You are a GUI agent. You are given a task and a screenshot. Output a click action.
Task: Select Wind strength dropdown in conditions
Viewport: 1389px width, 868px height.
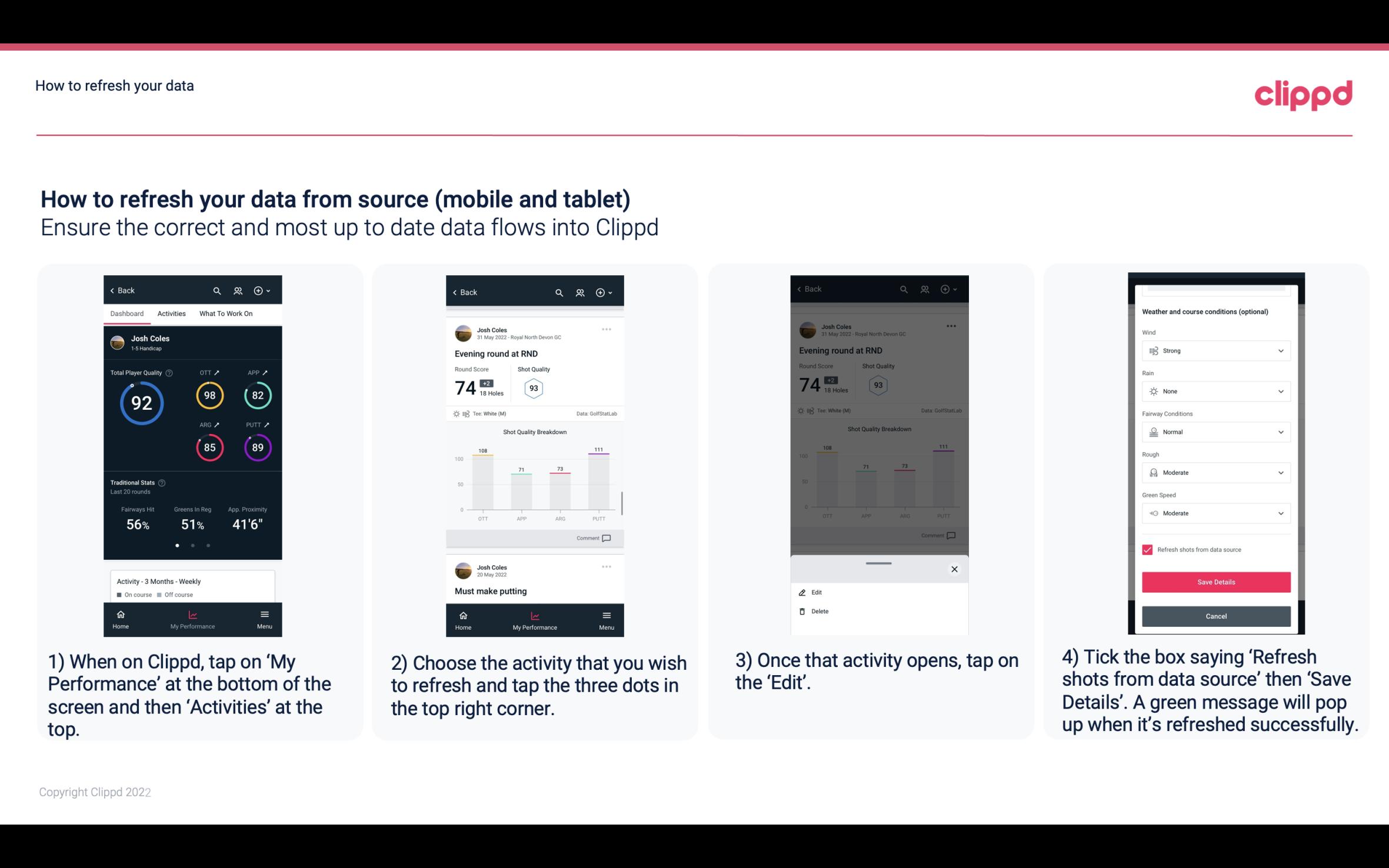(1215, 350)
